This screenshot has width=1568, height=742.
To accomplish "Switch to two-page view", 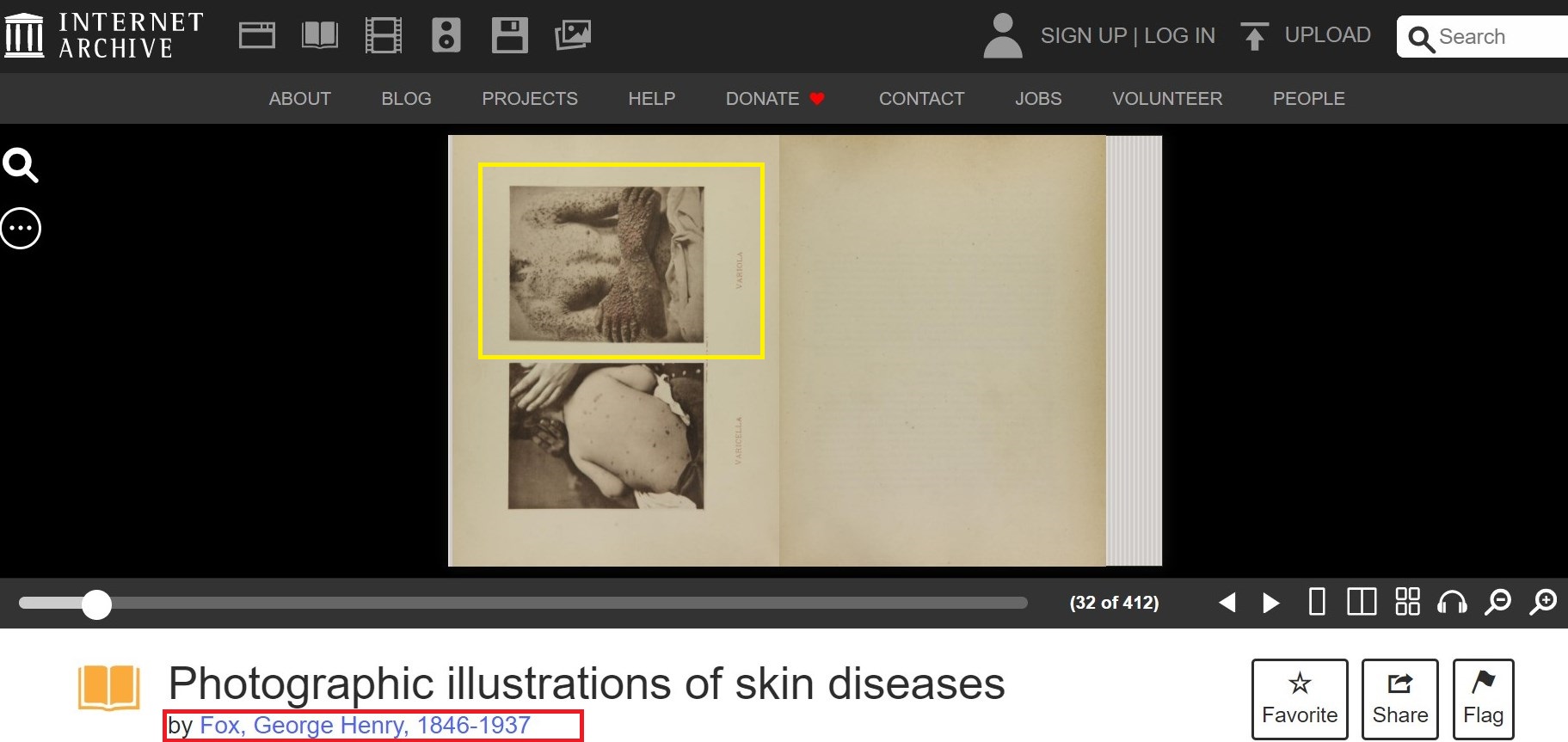I will (x=1362, y=602).
